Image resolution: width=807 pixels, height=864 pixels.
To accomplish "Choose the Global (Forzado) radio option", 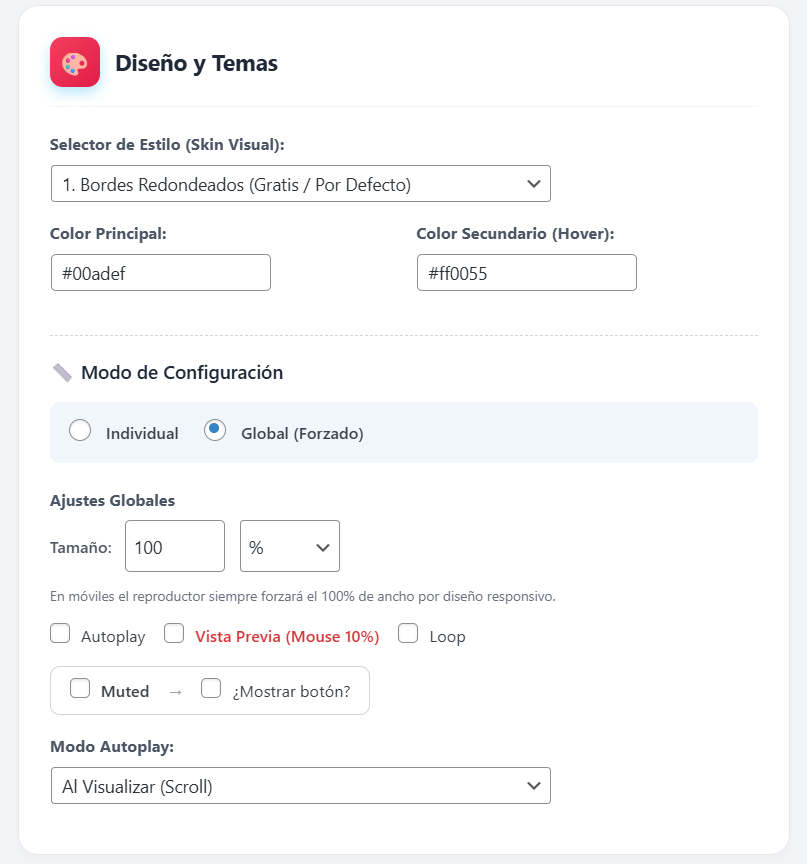I will pyautogui.click(x=215, y=431).
